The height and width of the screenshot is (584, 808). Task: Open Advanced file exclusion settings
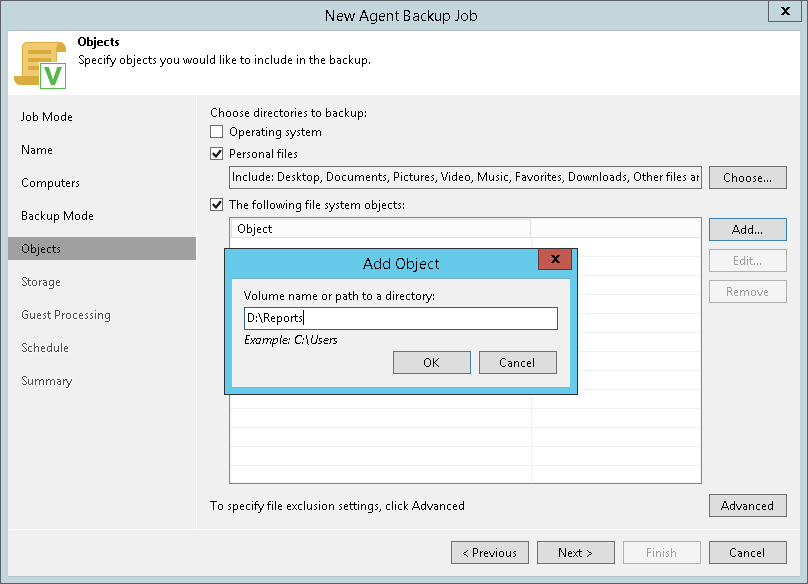tap(747, 506)
